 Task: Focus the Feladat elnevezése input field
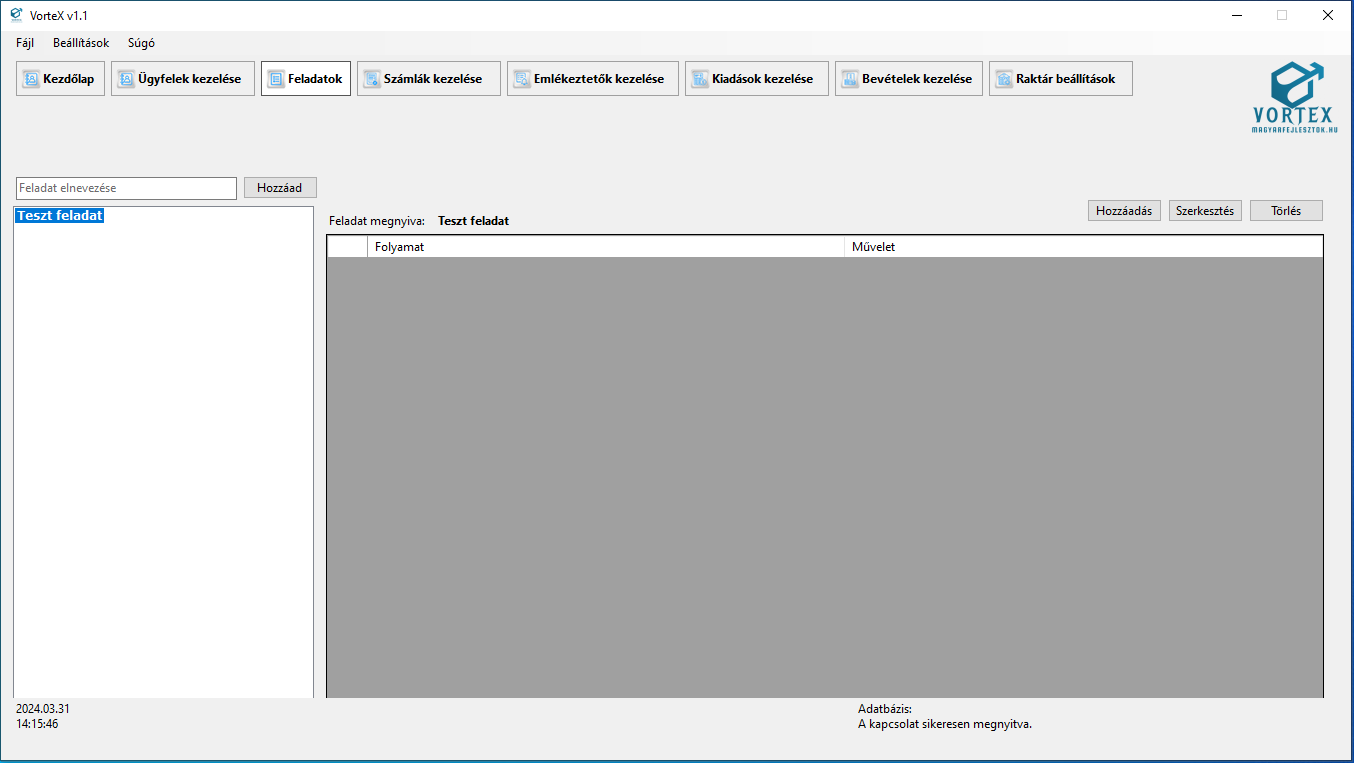pos(126,188)
